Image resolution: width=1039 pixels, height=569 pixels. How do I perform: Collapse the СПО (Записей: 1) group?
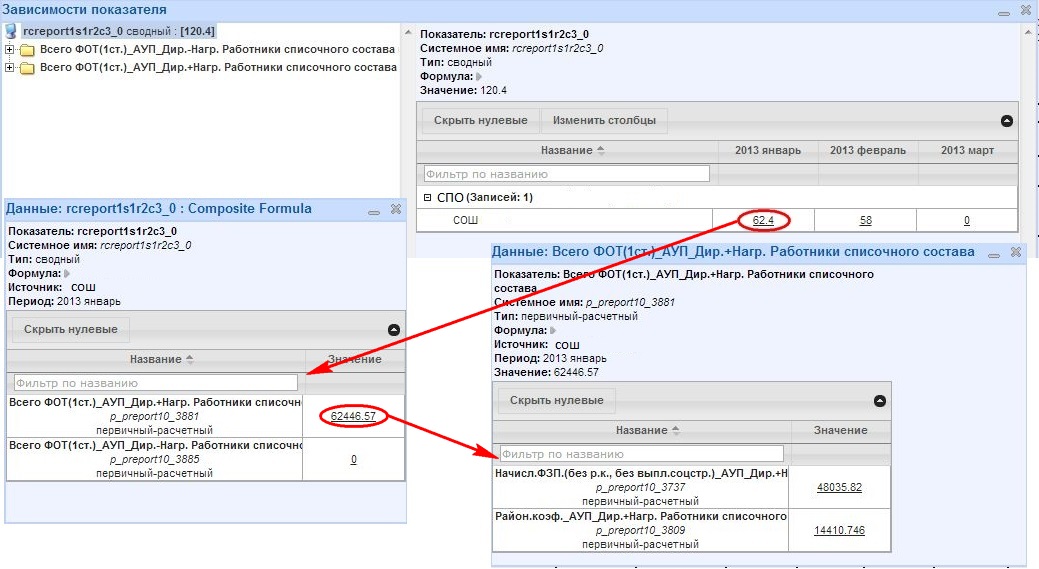(x=427, y=197)
